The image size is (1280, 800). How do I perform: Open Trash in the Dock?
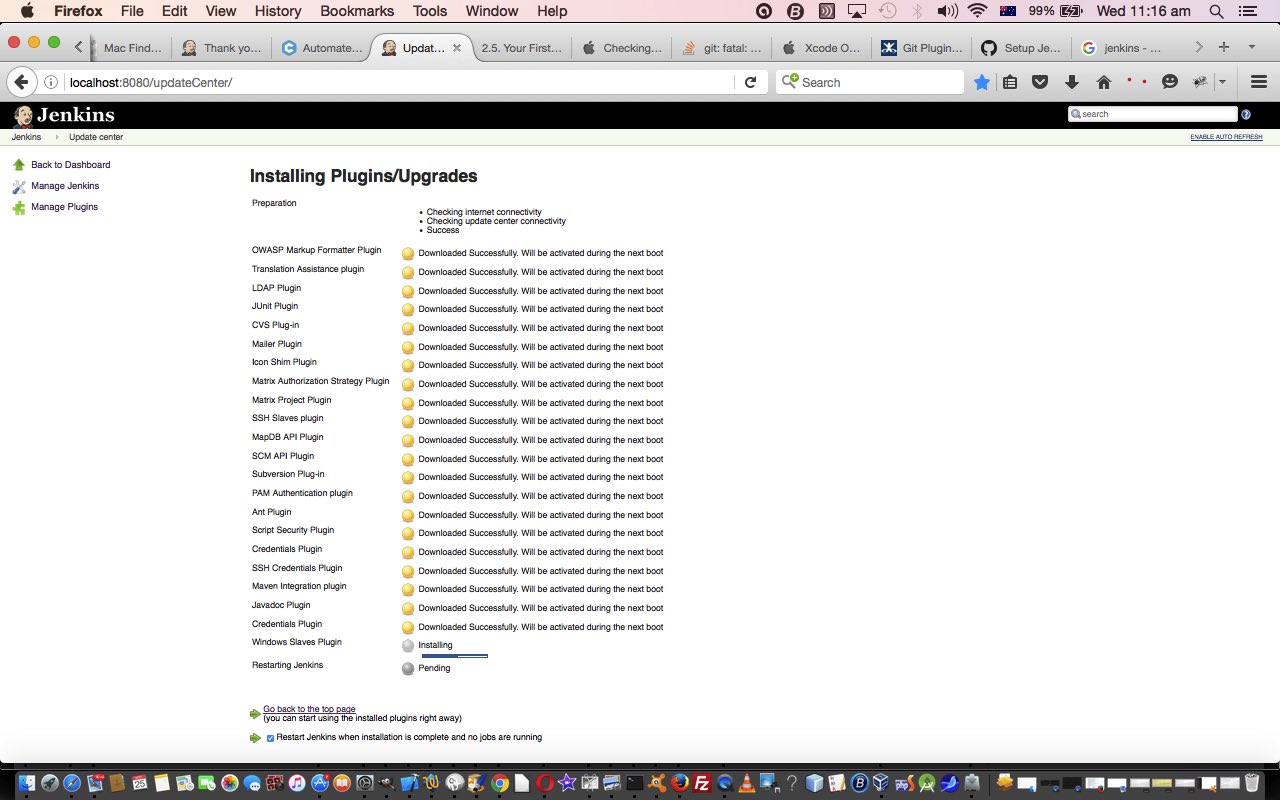point(1252,783)
